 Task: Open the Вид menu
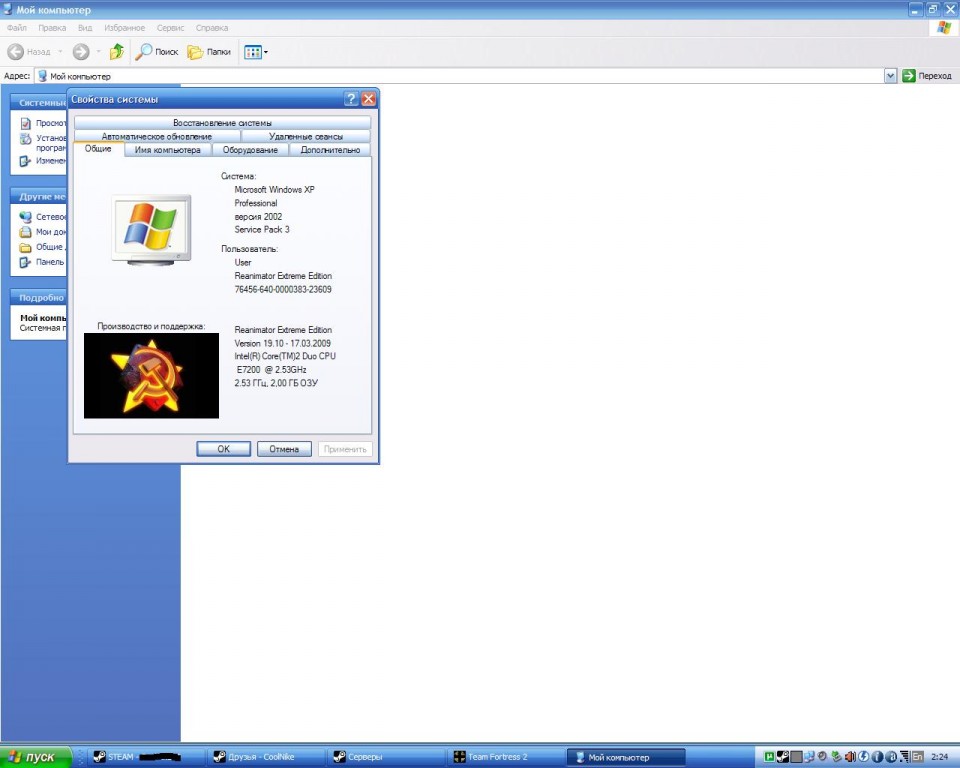coord(84,28)
